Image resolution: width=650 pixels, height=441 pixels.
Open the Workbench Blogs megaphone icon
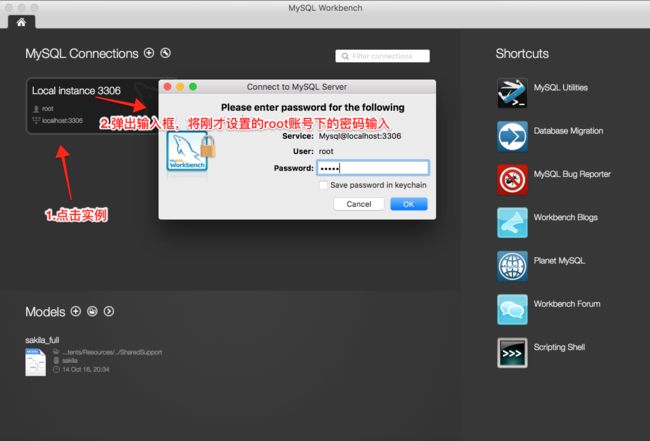(512, 223)
